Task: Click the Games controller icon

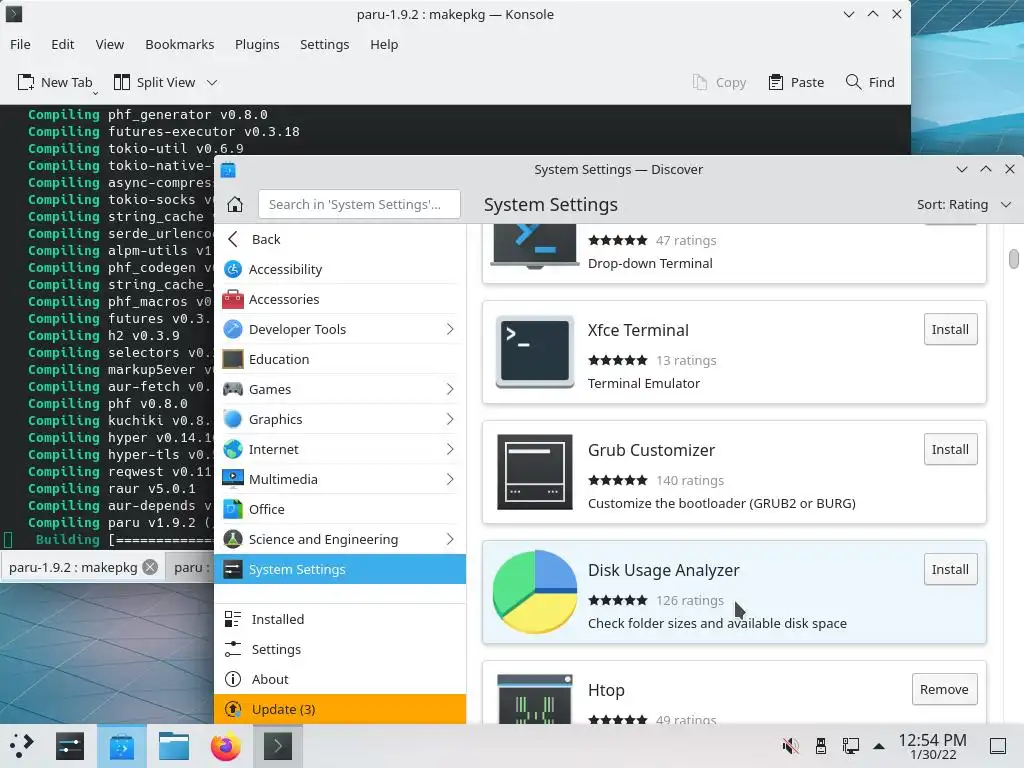Action: click(232, 389)
